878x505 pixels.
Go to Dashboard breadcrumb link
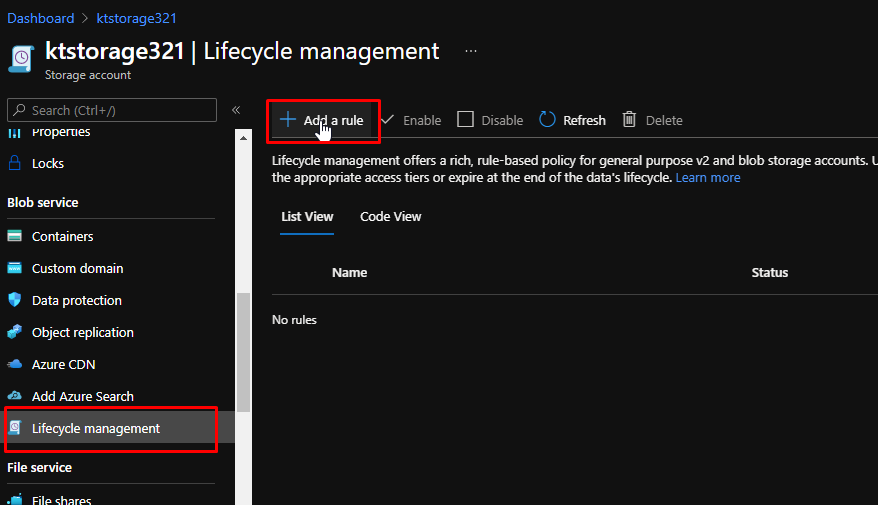click(40, 18)
